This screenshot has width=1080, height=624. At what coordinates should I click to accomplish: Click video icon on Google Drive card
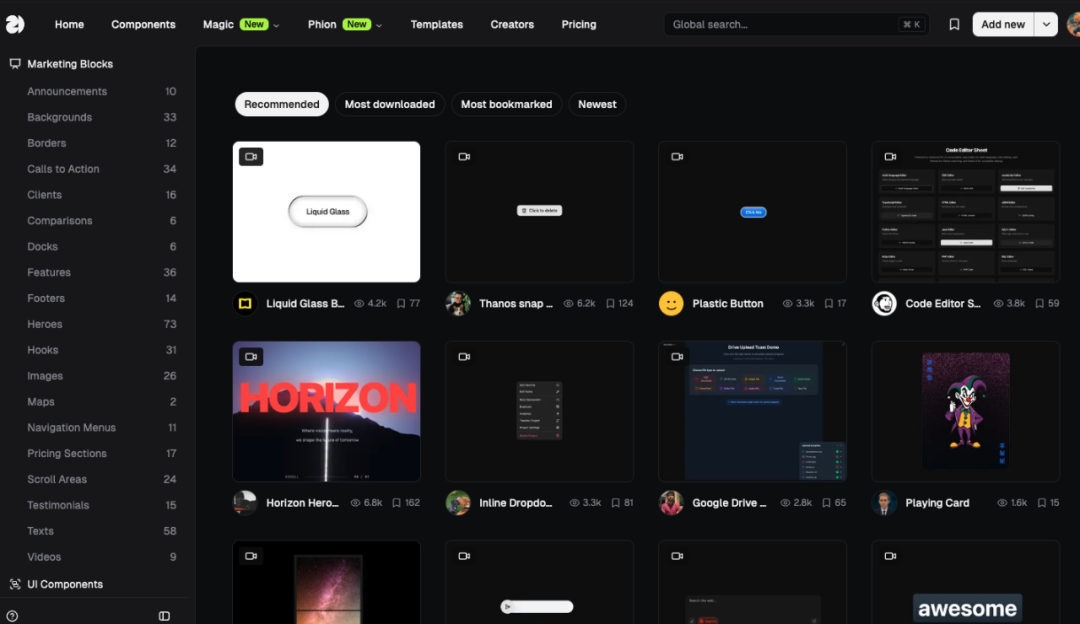click(677, 357)
